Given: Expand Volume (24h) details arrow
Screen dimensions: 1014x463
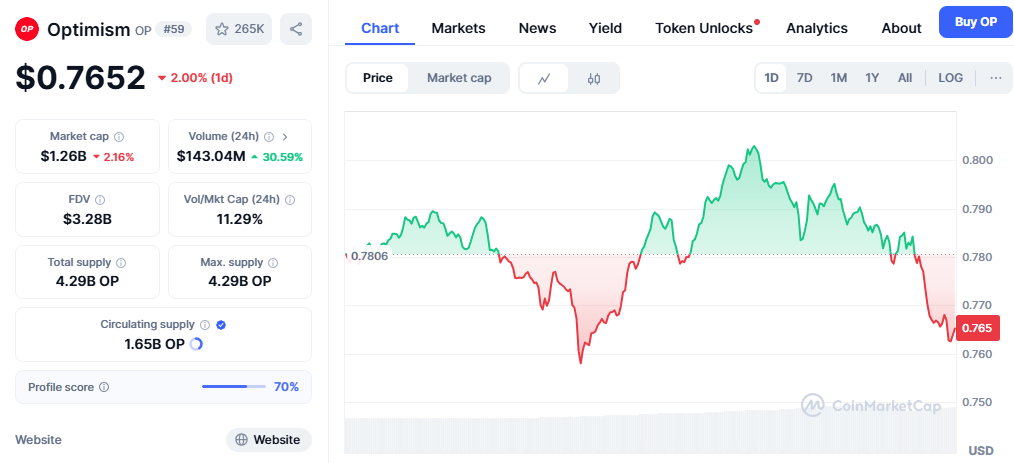Looking at the screenshot, I should (285, 137).
